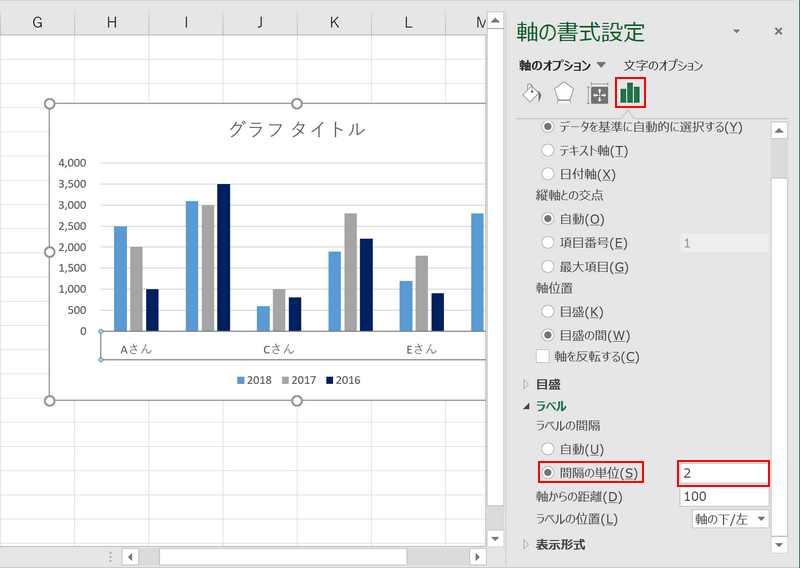Click the 軸からの距離 input field
Image resolution: width=800 pixels, height=568 pixels.
723,496
